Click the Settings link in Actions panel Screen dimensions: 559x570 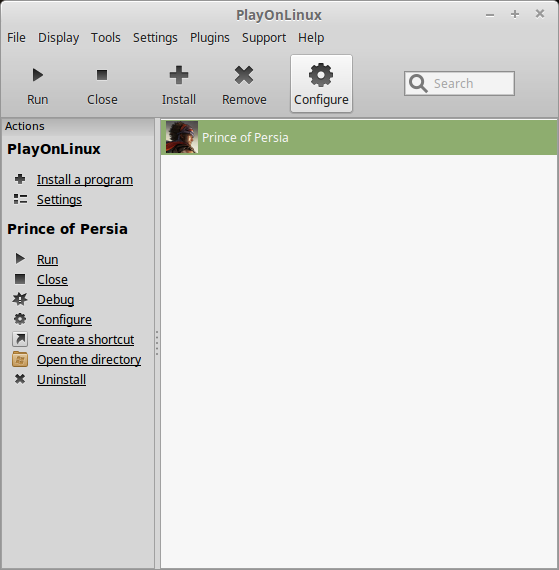pyautogui.click(x=59, y=200)
